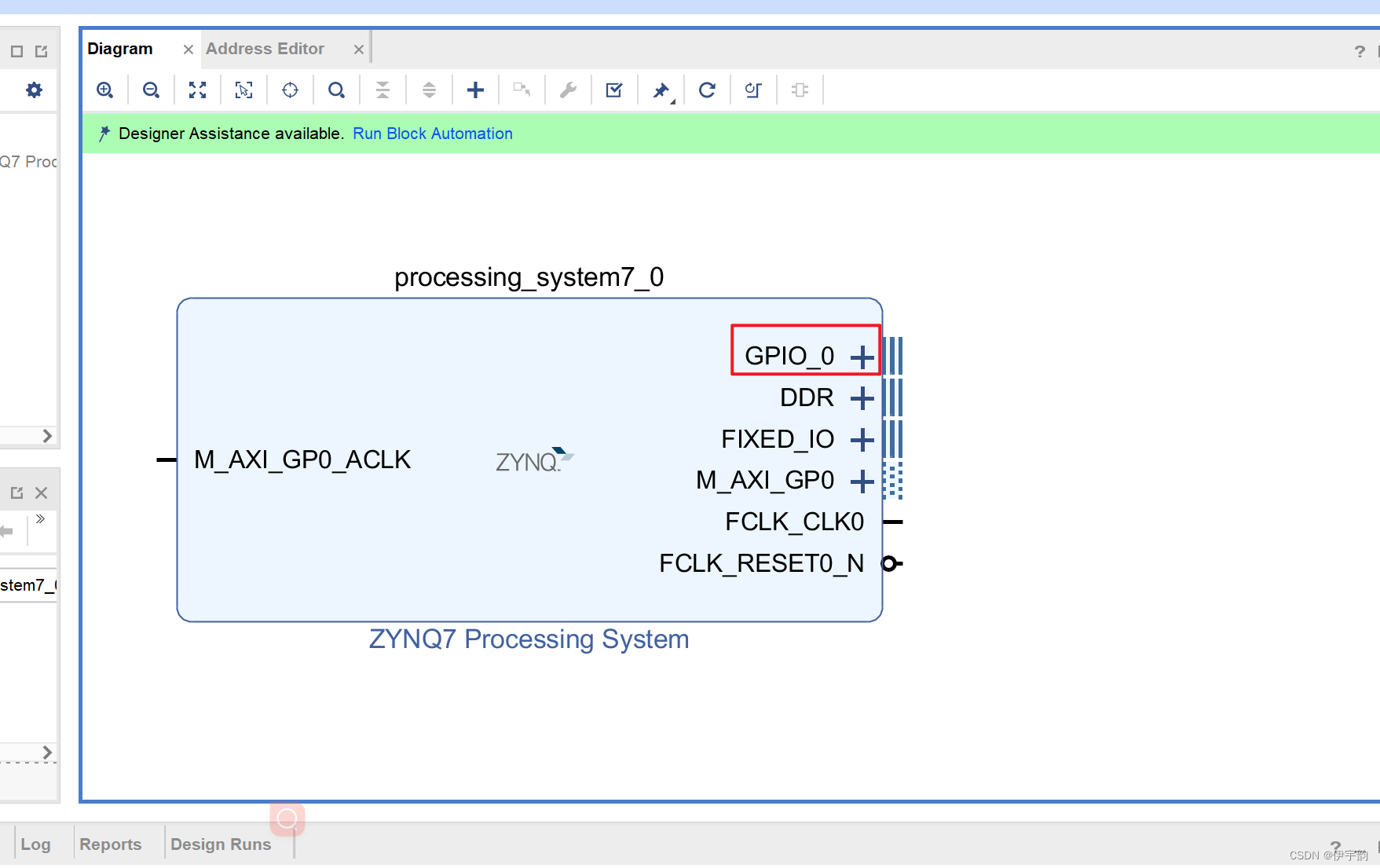The width and height of the screenshot is (1380, 868).
Task: Expand the FIXED_IO interface port
Action: [x=862, y=440]
